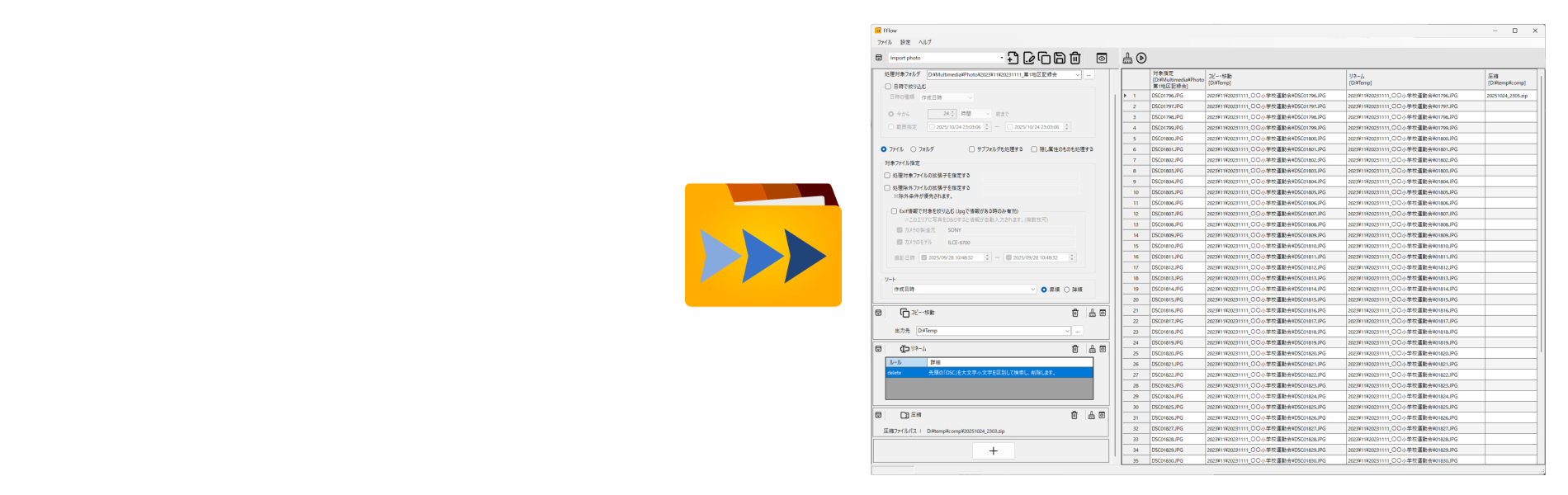Select the フォルダ radio button
The image size is (1568, 495).
tap(914, 149)
